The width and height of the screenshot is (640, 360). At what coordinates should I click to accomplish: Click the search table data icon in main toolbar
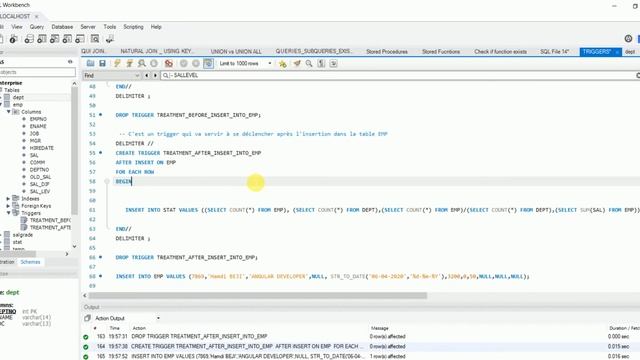[x=95, y=39]
